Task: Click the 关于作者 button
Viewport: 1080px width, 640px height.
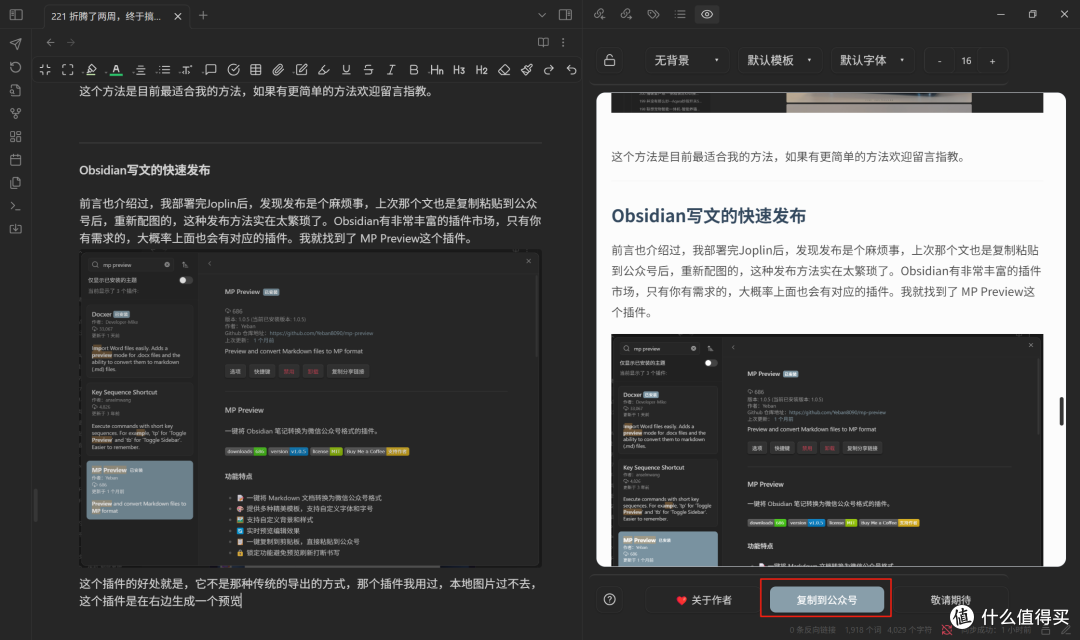Action: [x=704, y=600]
